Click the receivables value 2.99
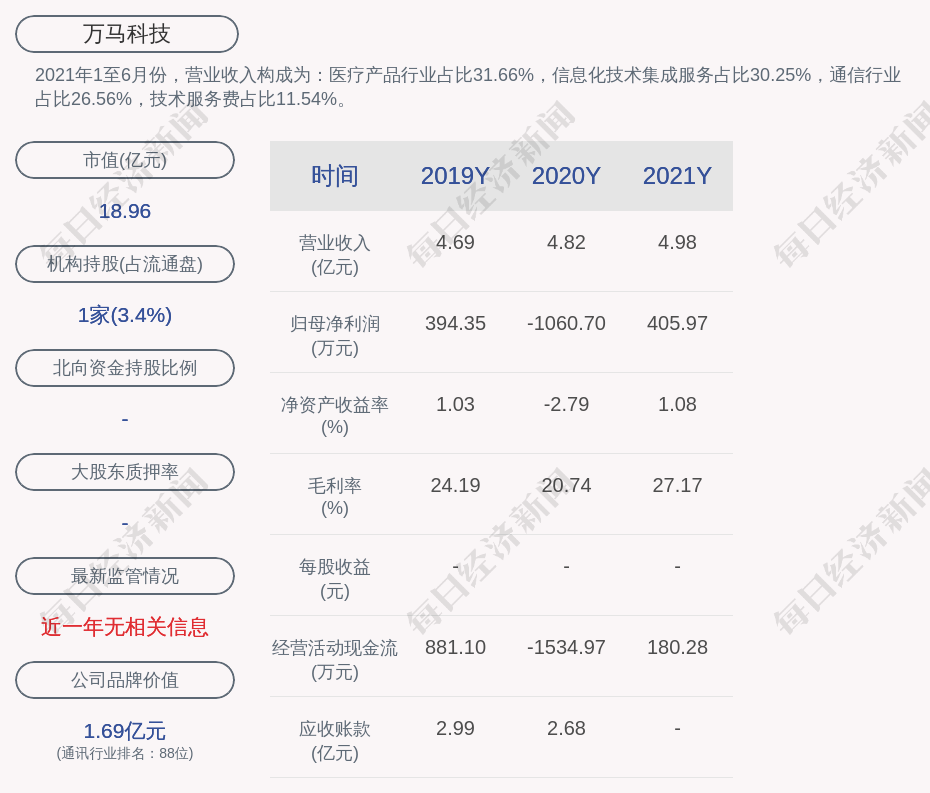This screenshot has height=793, width=930. coord(455,728)
